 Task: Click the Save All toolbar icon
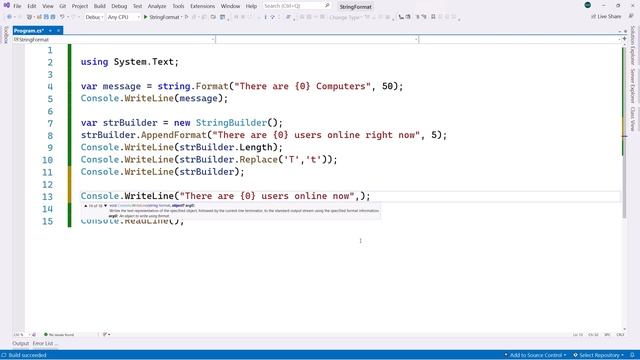pyautogui.click(x=53, y=17)
